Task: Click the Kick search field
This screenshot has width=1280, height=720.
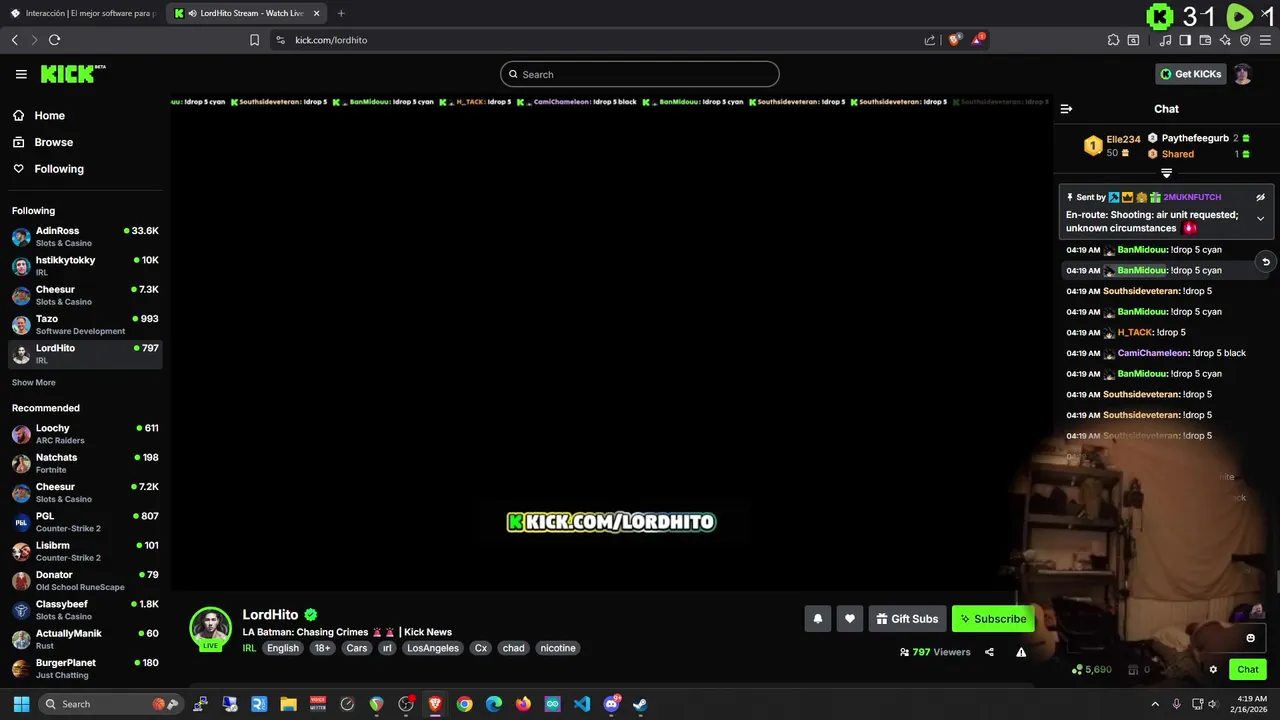Action: click(640, 74)
